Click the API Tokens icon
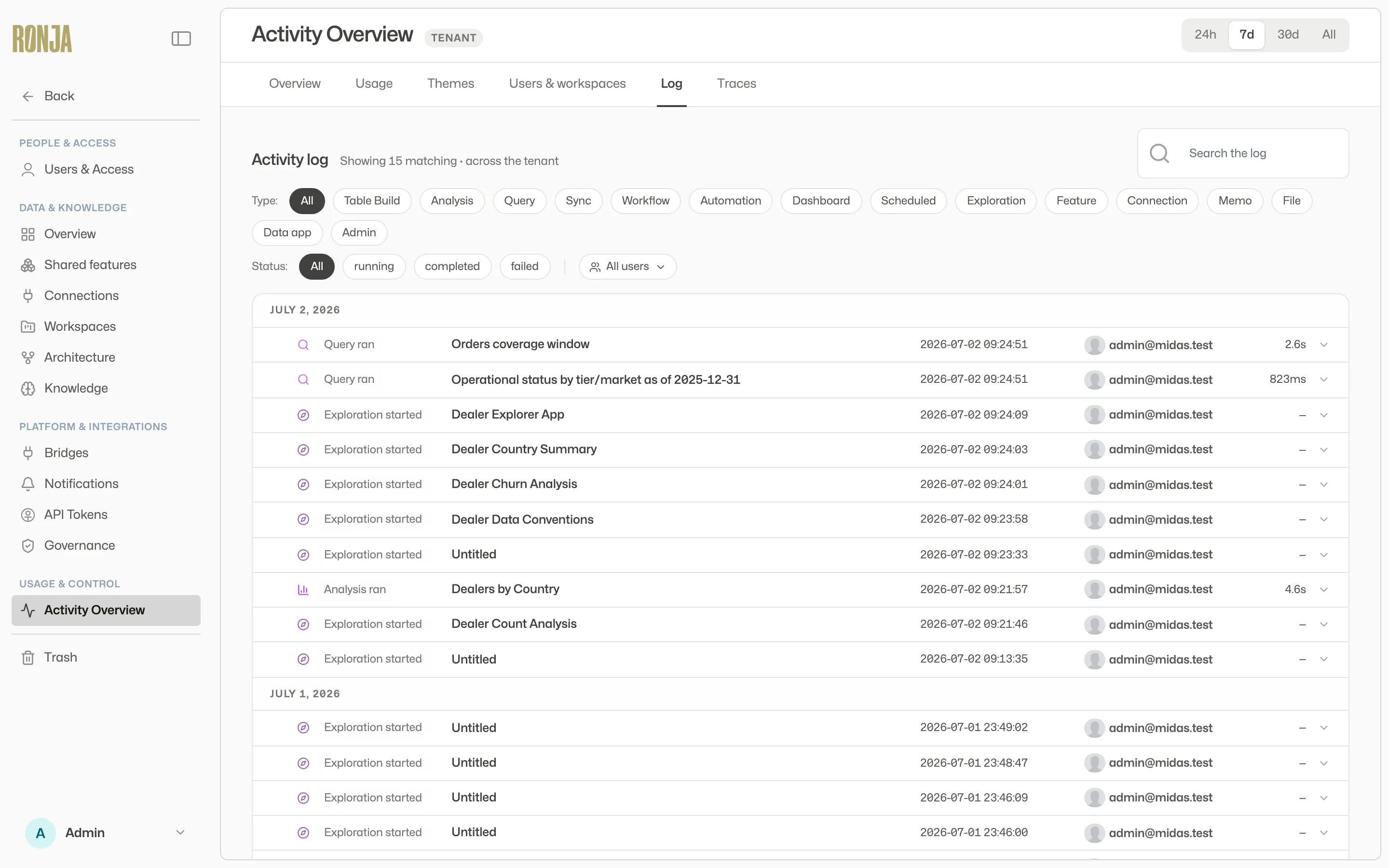The image size is (1389, 868). coord(27,515)
